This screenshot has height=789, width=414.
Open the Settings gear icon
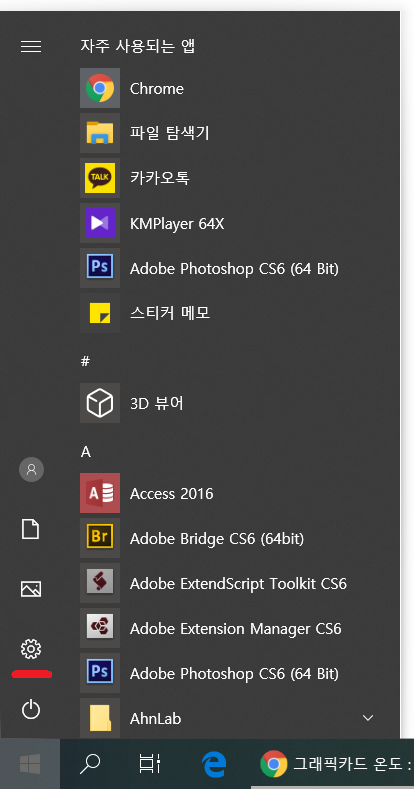31,649
